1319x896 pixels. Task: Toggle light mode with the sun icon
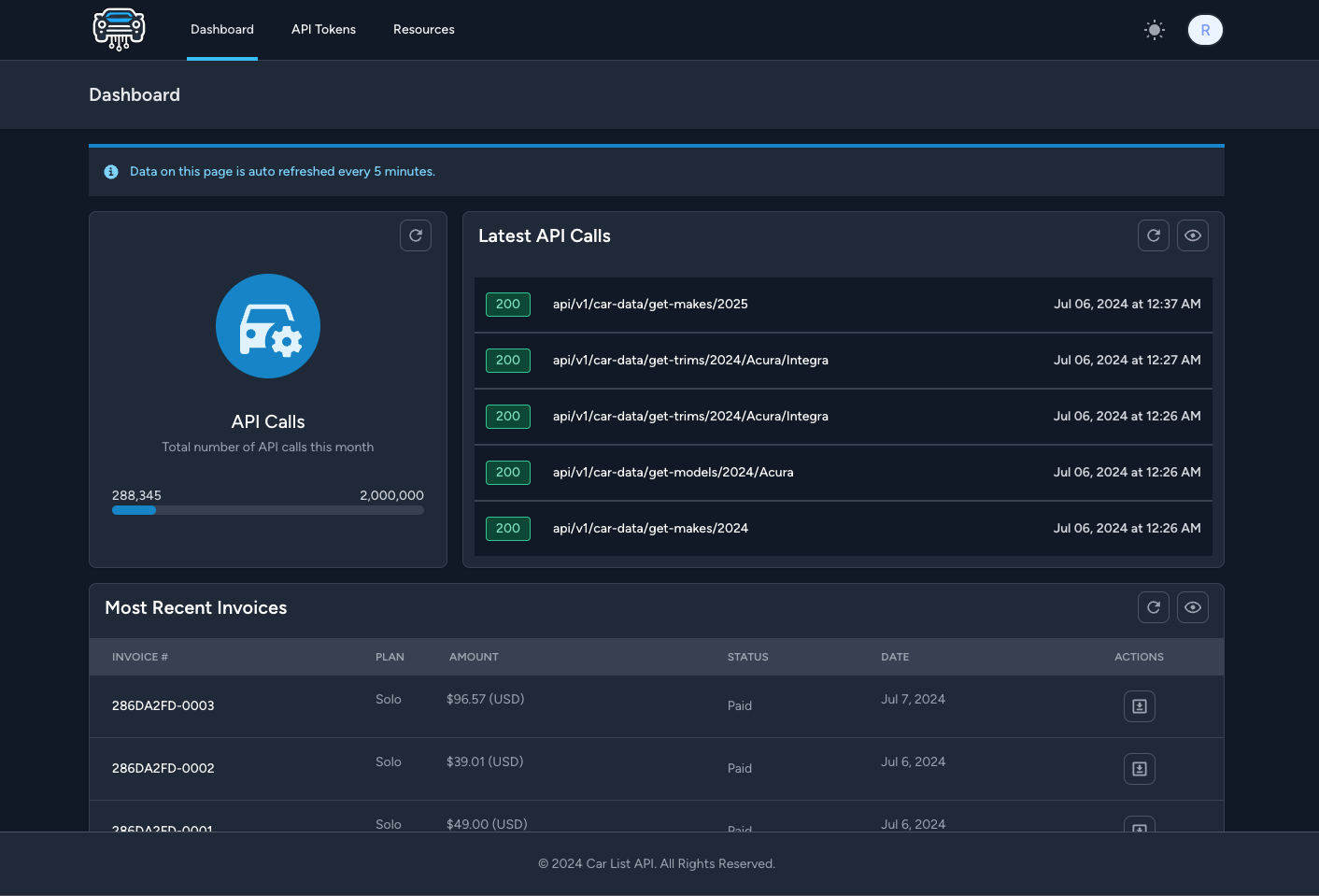click(1155, 30)
